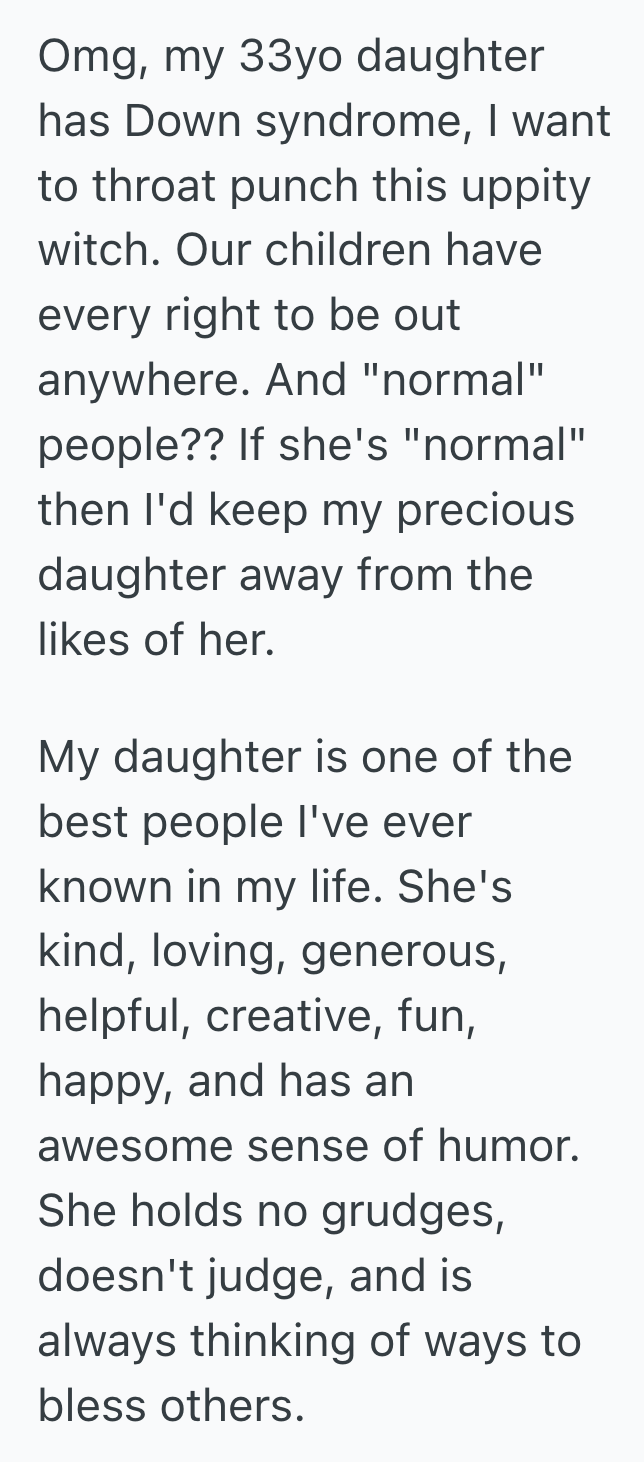Click the phrase "She holds no grudges"
644x1462 pixels.
[268, 1210]
